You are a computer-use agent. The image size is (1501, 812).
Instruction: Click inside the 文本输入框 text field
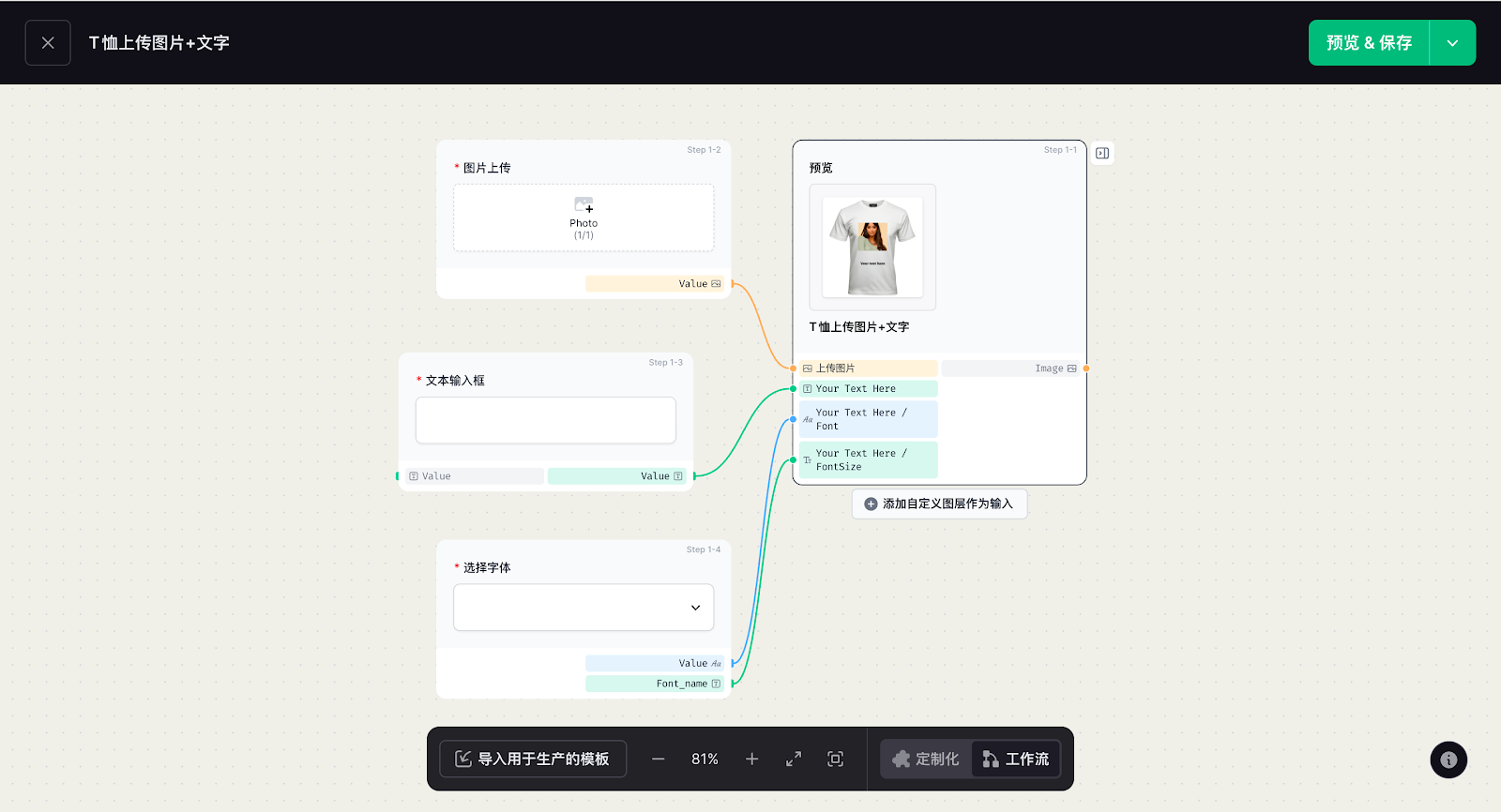(x=545, y=420)
